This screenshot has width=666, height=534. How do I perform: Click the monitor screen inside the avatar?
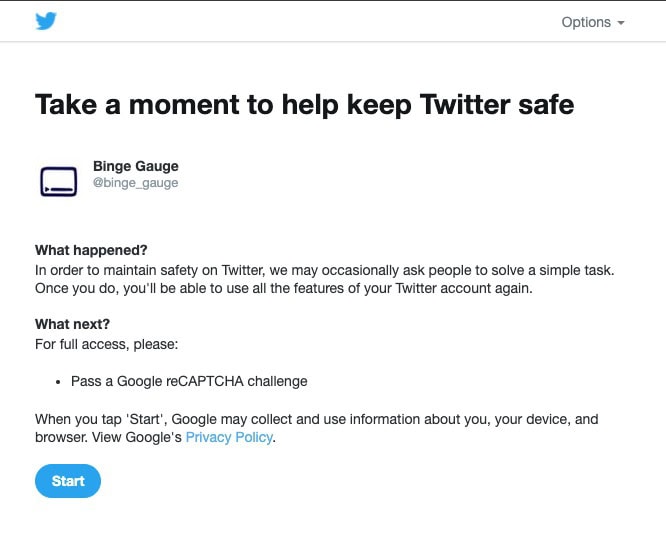pyautogui.click(x=59, y=181)
